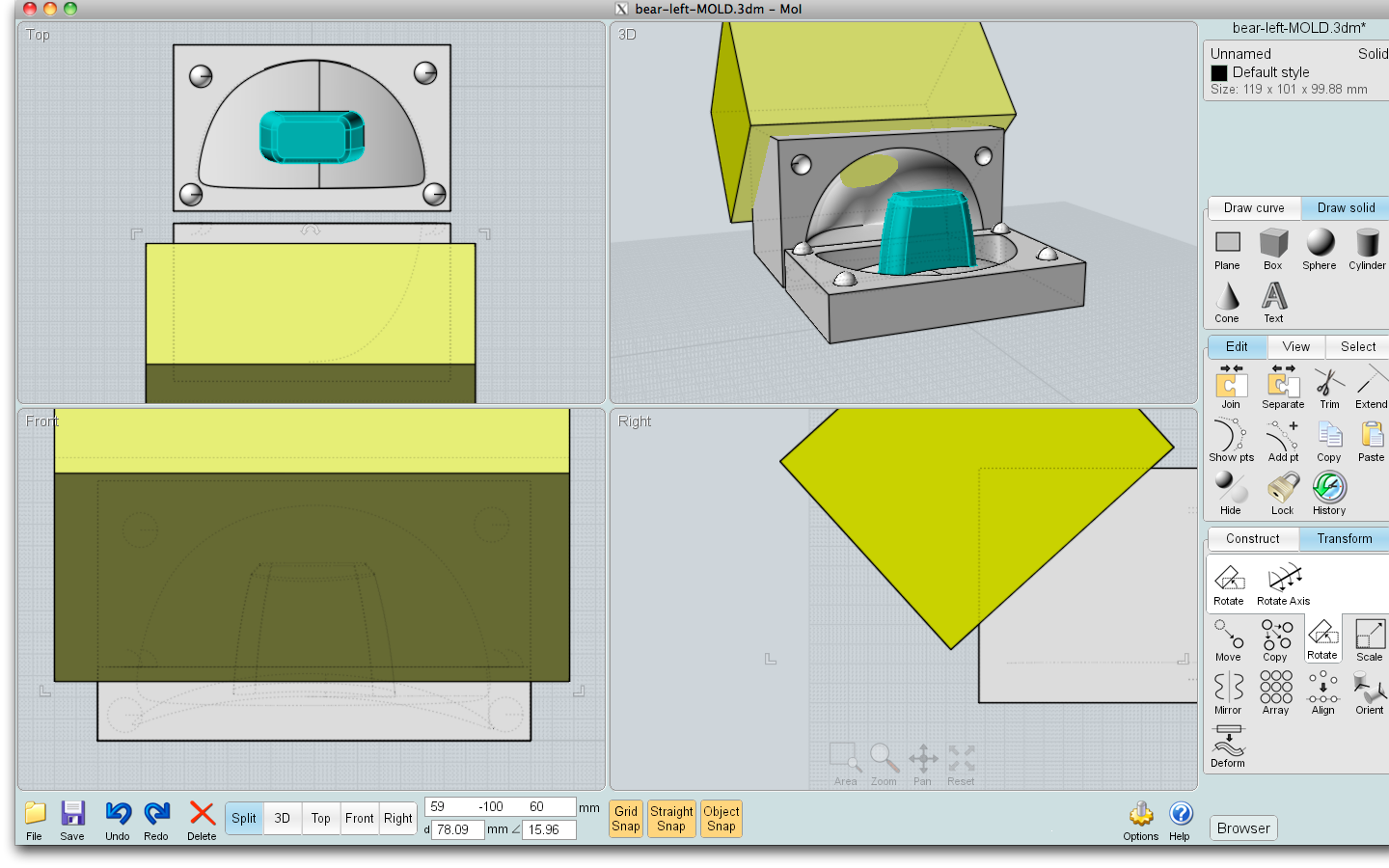The width and height of the screenshot is (1389, 868).
Task: Click the Copy icon in Edit panel
Action: click(1329, 441)
